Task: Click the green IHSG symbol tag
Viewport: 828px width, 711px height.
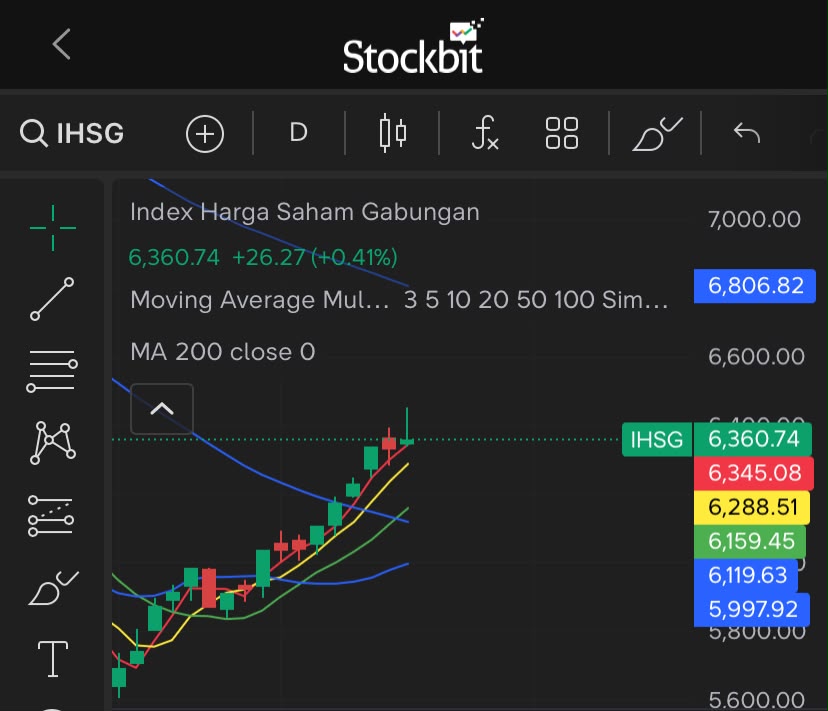Action: (656, 439)
